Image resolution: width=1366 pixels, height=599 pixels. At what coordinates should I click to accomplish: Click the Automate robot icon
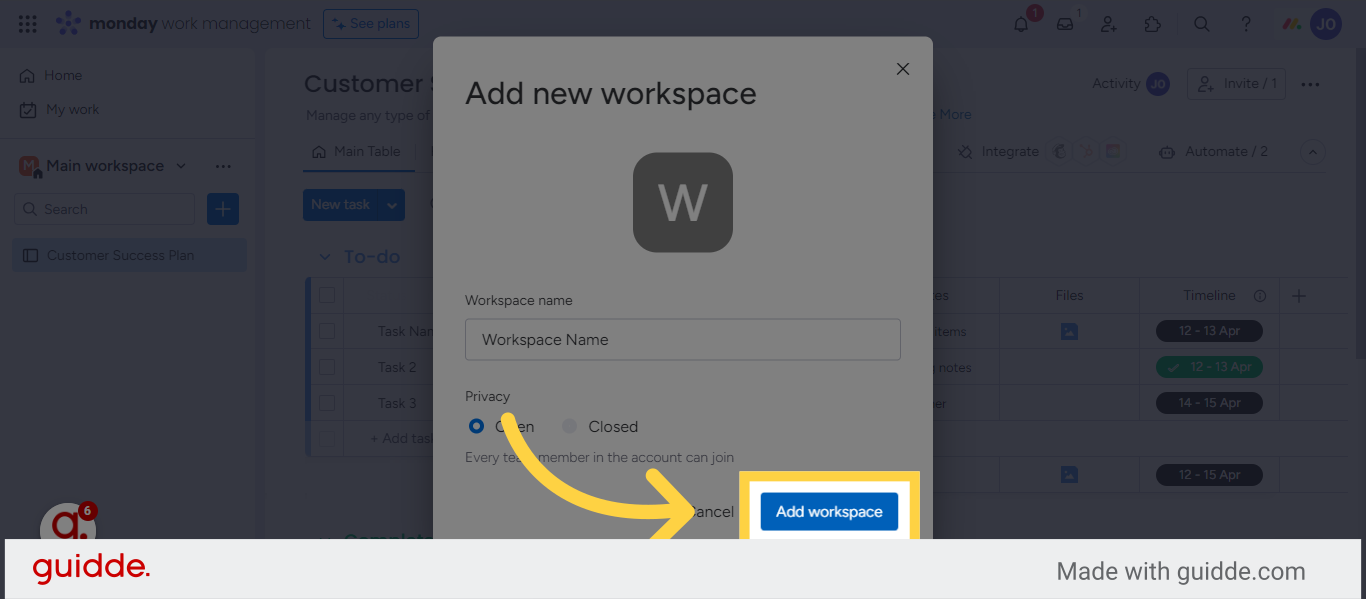tap(1166, 151)
